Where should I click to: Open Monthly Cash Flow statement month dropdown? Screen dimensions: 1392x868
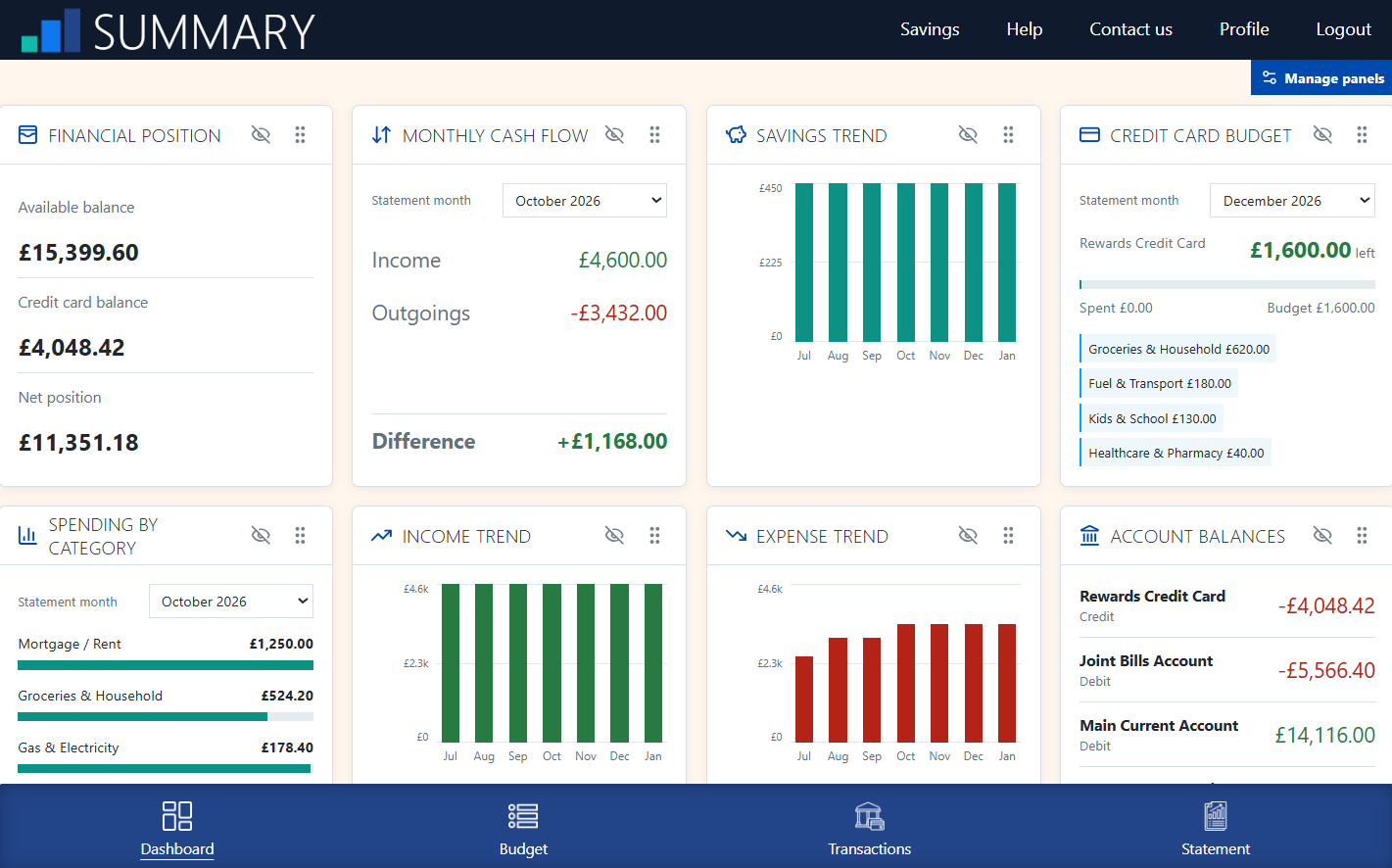[585, 201]
